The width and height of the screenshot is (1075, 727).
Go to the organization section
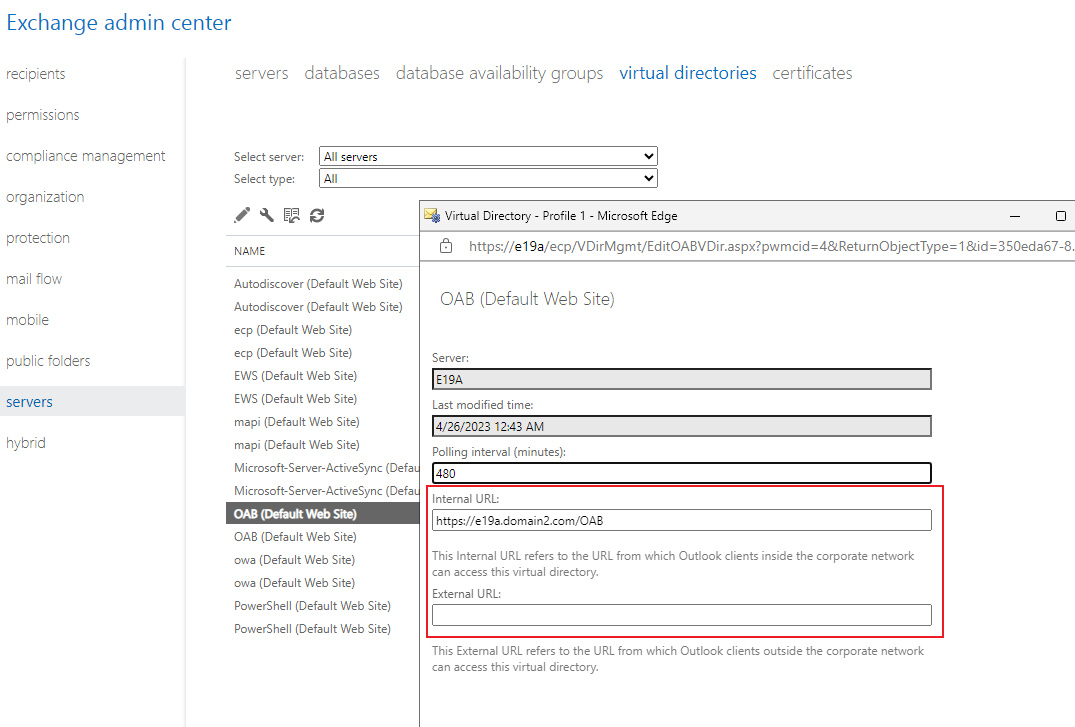point(45,197)
